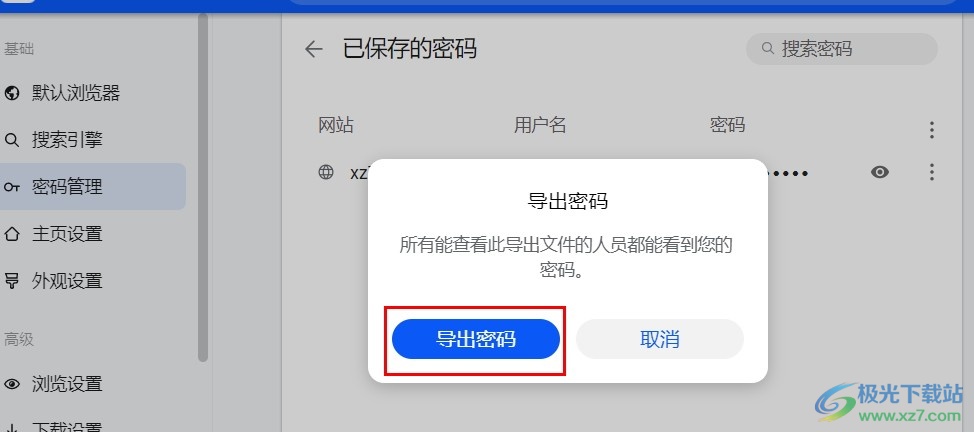Screen dimensions: 974x432
Task: Click the sidebar vertical scrollbar
Action: [x=203, y=186]
